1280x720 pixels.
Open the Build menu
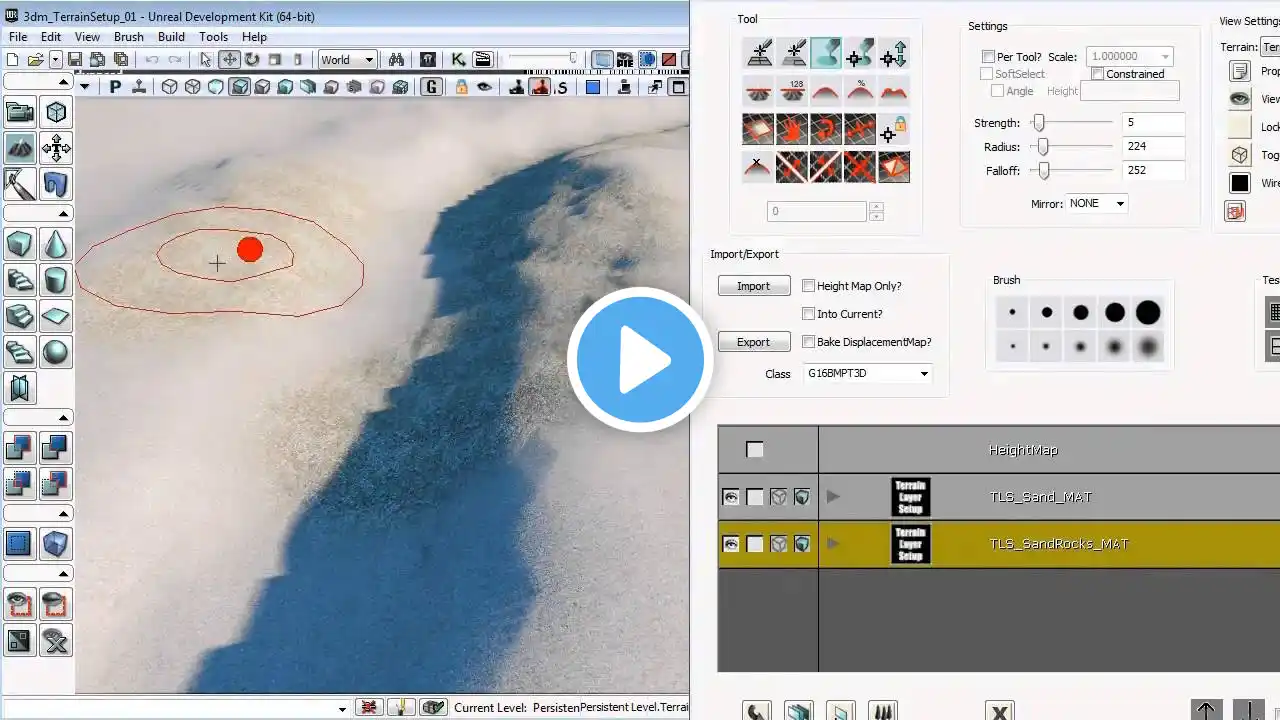click(x=171, y=37)
